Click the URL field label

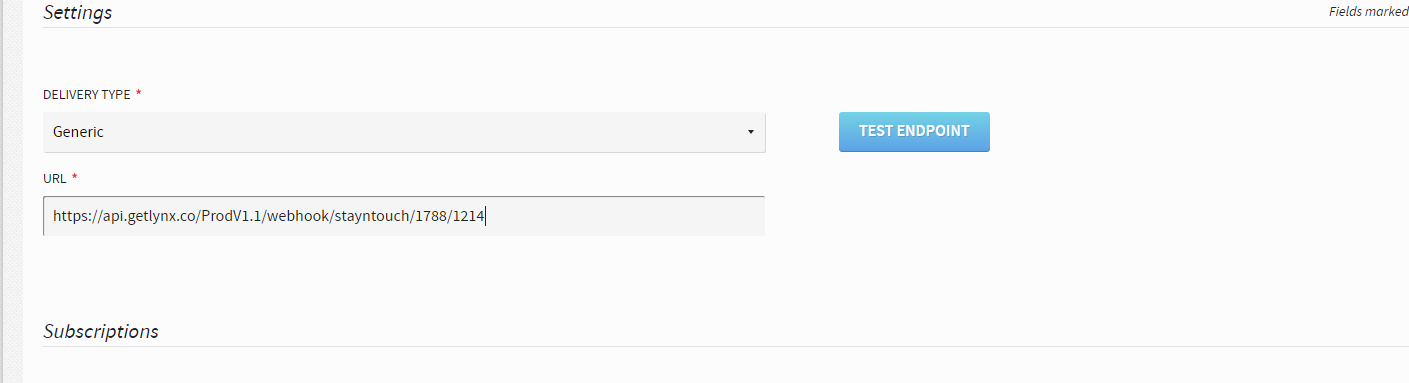pyautogui.click(x=54, y=178)
